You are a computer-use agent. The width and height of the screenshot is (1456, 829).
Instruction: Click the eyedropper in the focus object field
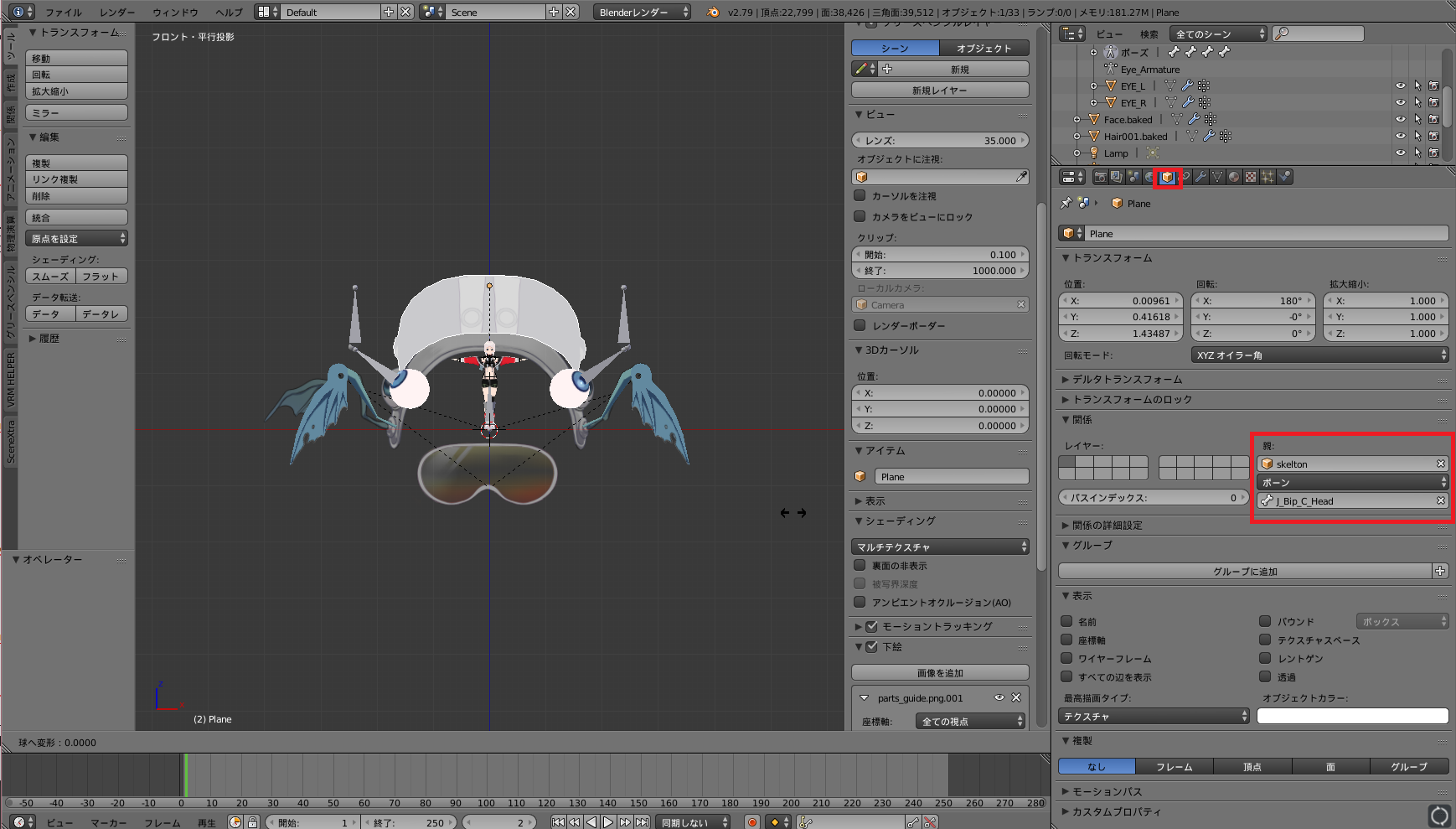click(1021, 177)
